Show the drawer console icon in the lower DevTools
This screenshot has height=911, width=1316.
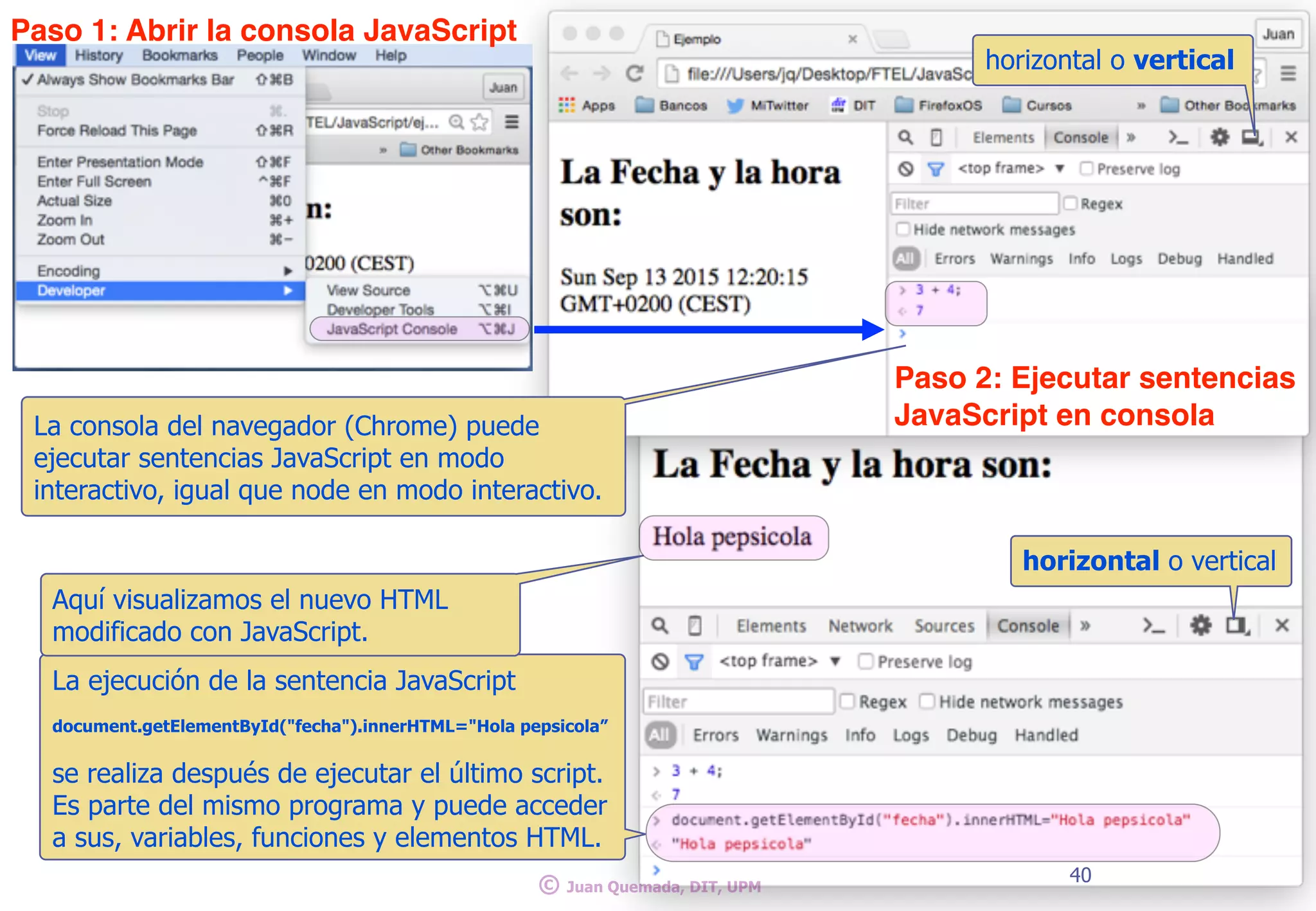coord(1153,625)
